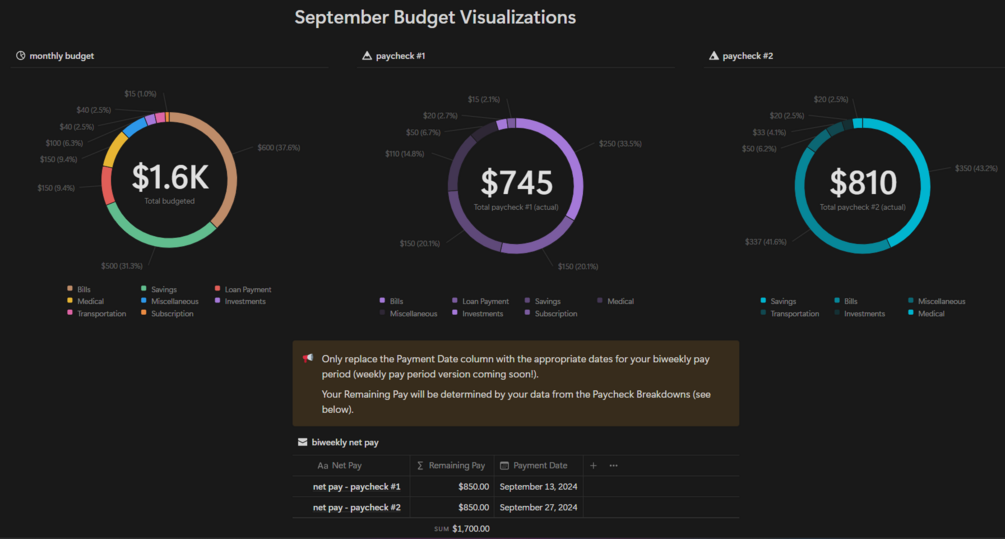
Task: Click the SUM $1,700.00 calculation footer
Action: tap(463, 528)
